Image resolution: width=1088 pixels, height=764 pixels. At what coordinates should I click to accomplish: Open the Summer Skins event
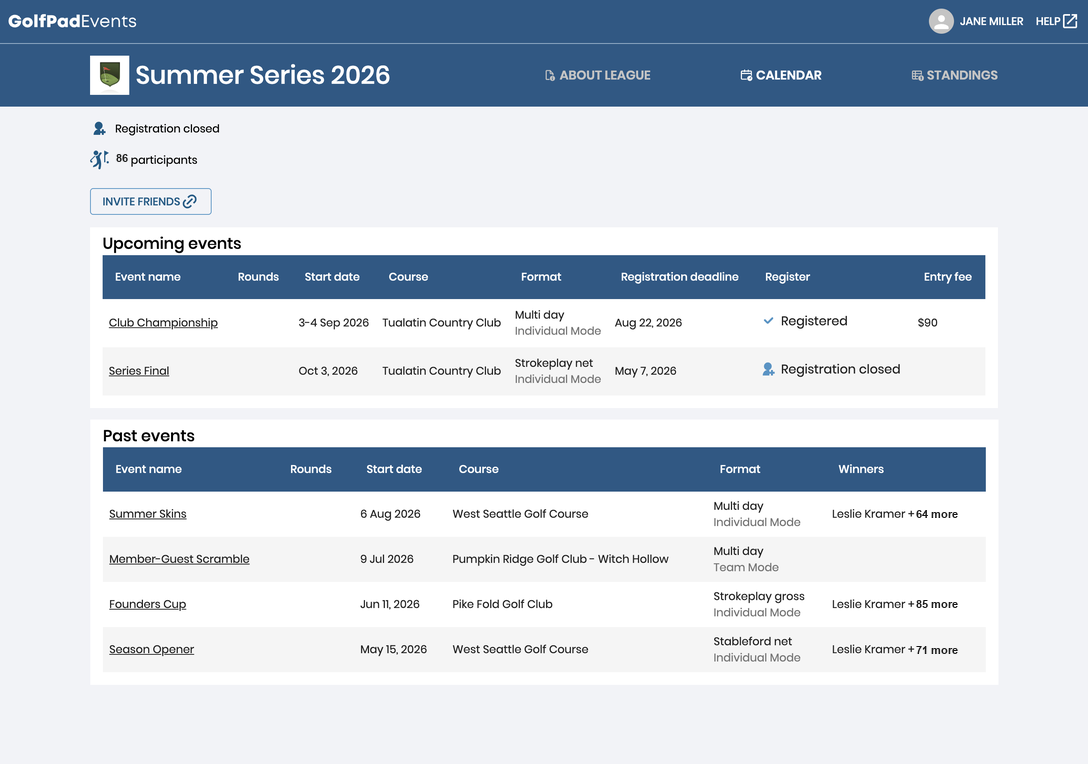click(x=148, y=513)
